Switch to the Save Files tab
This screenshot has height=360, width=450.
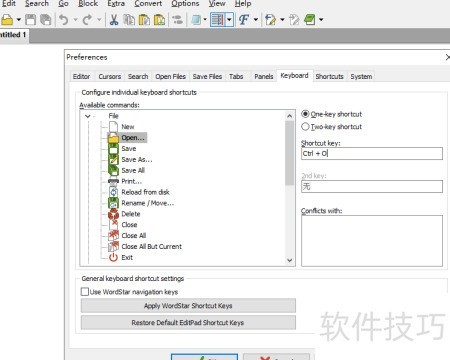(207, 77)
